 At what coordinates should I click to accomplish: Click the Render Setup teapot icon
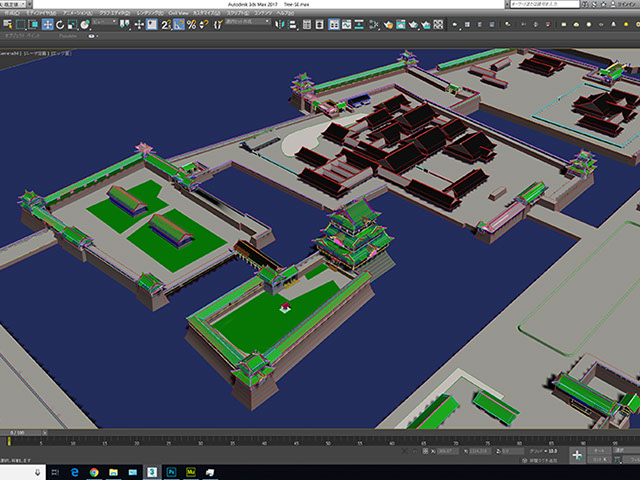399,24
